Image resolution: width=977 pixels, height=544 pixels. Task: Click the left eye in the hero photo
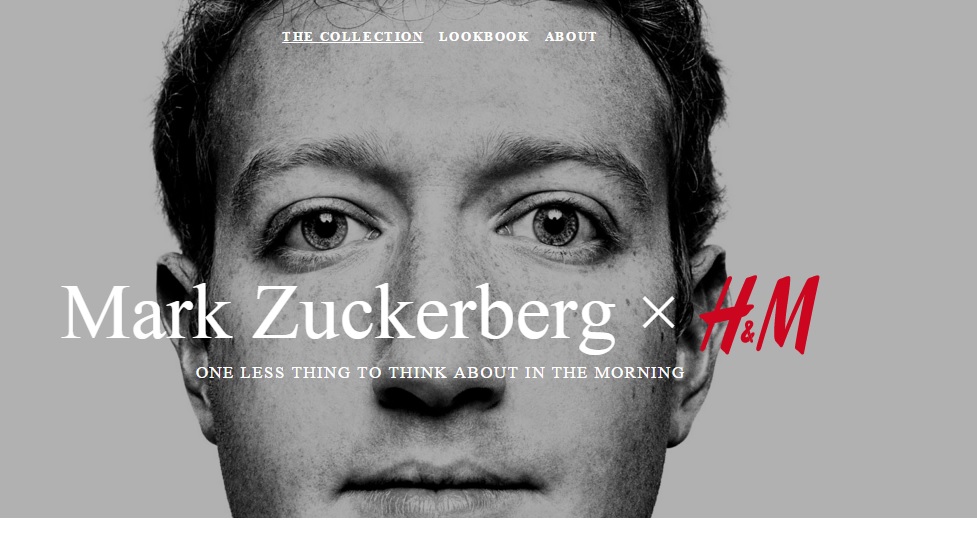[x=326, y=229]
